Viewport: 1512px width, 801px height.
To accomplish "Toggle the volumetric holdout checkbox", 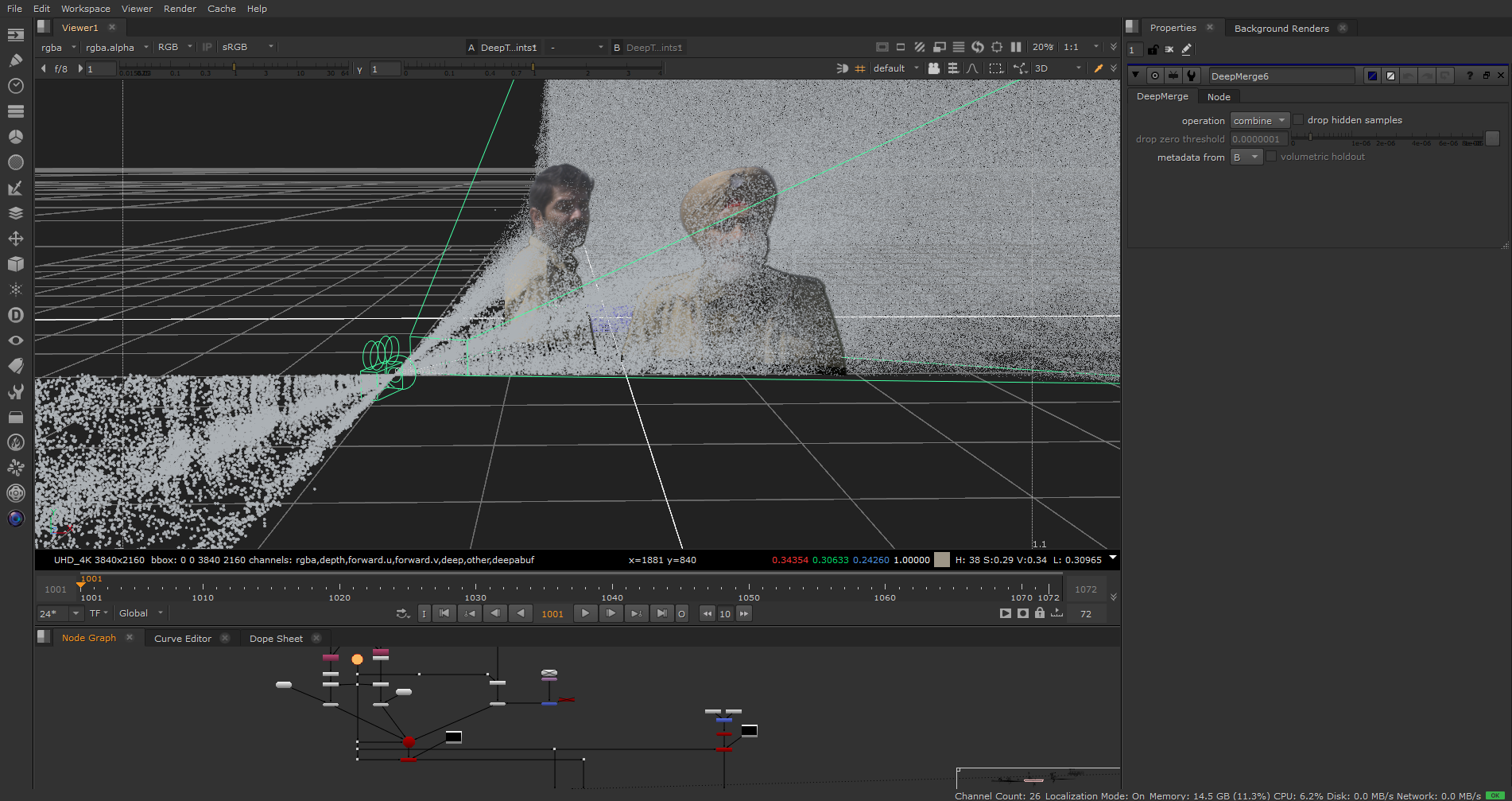I will click(1271, 157).
